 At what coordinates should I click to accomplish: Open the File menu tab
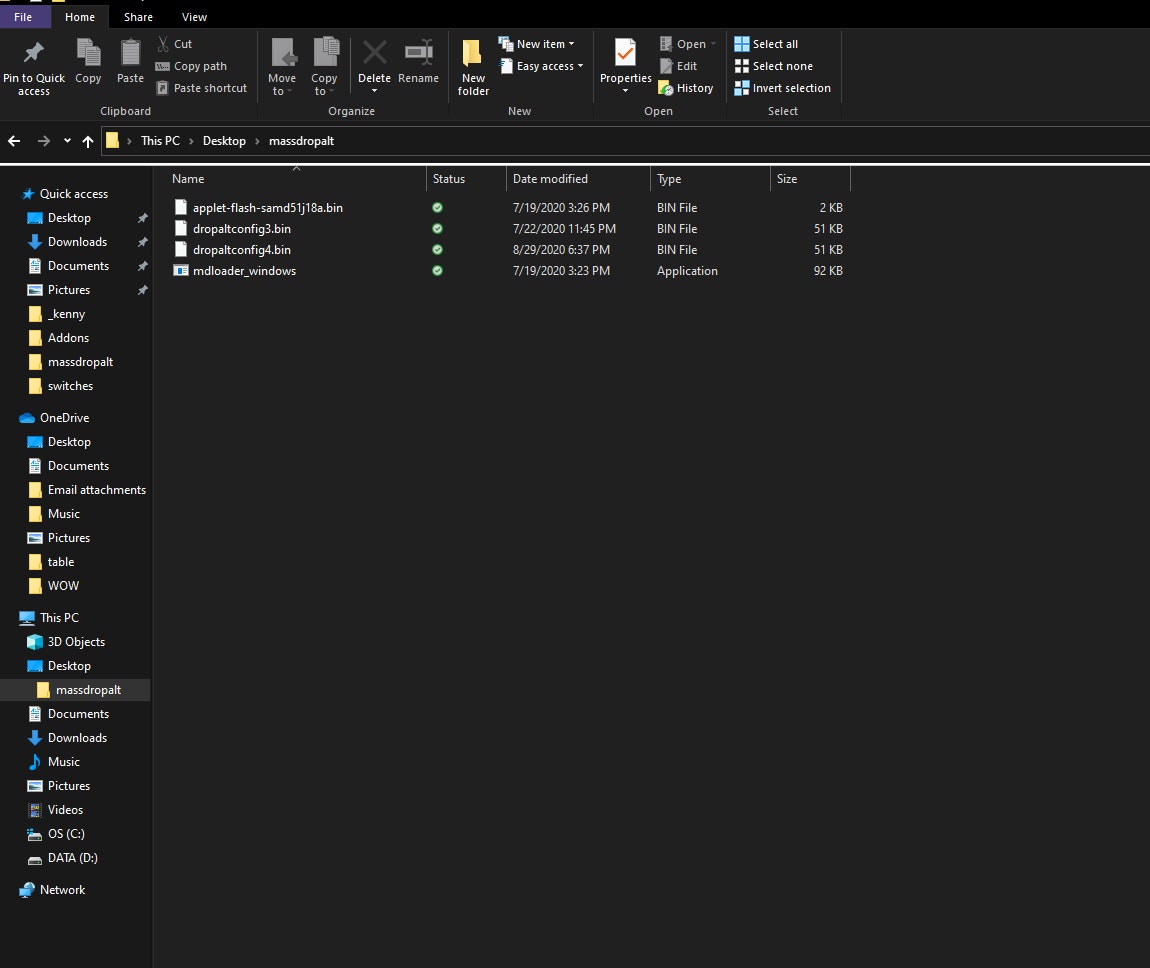23,17
